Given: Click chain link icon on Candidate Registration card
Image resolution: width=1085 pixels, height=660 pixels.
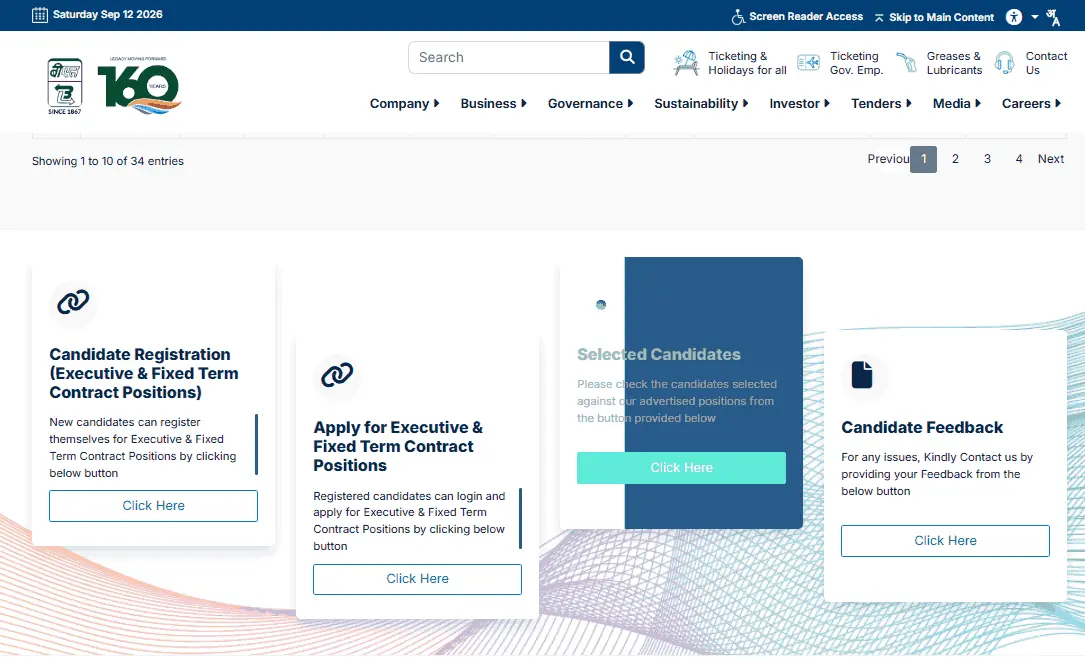Looking at the screenshot, I should (x=73, y=302).
